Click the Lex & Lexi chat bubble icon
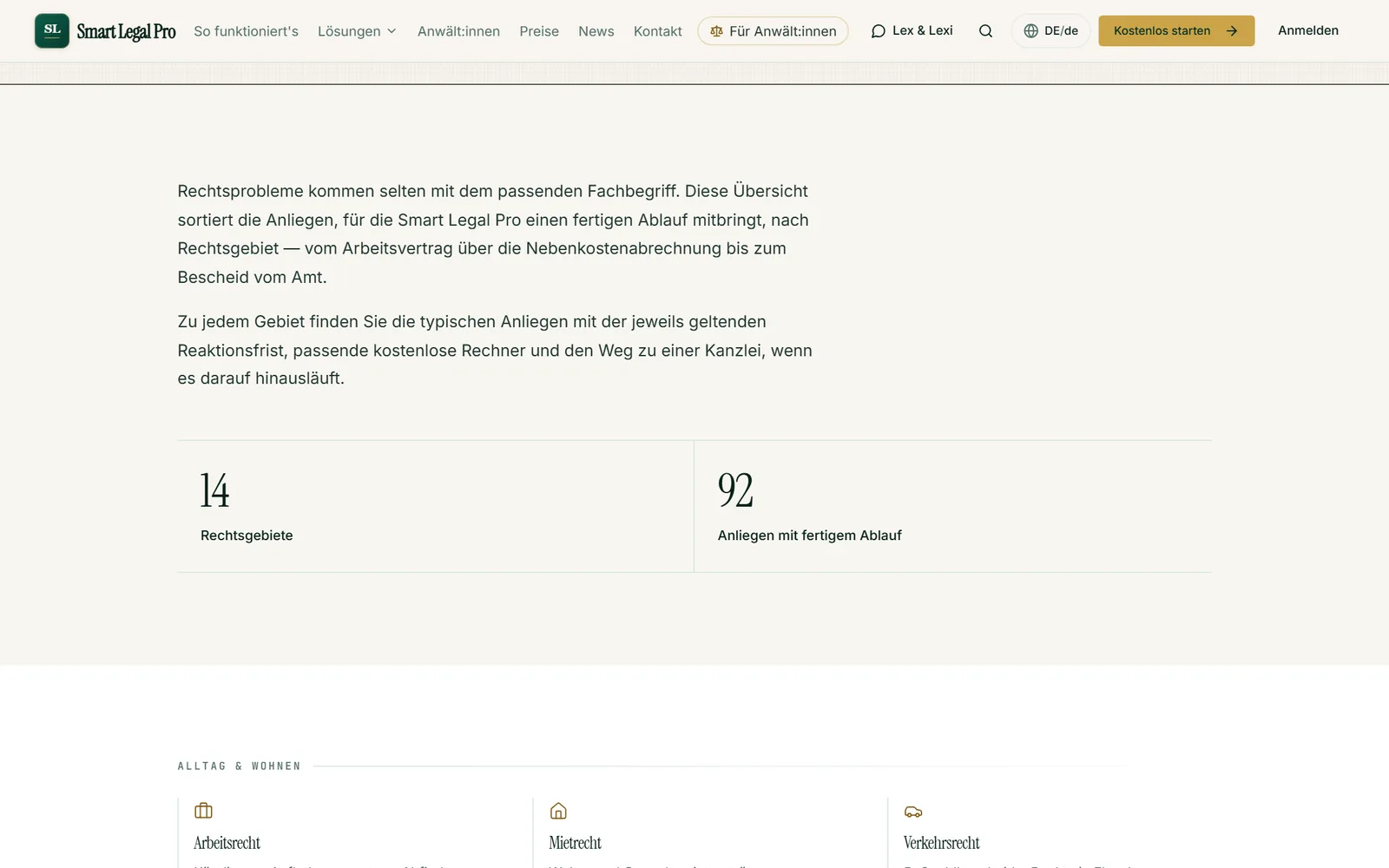Image resolution: width=1389 pixels, height=868 pixels. click(878, 30)
